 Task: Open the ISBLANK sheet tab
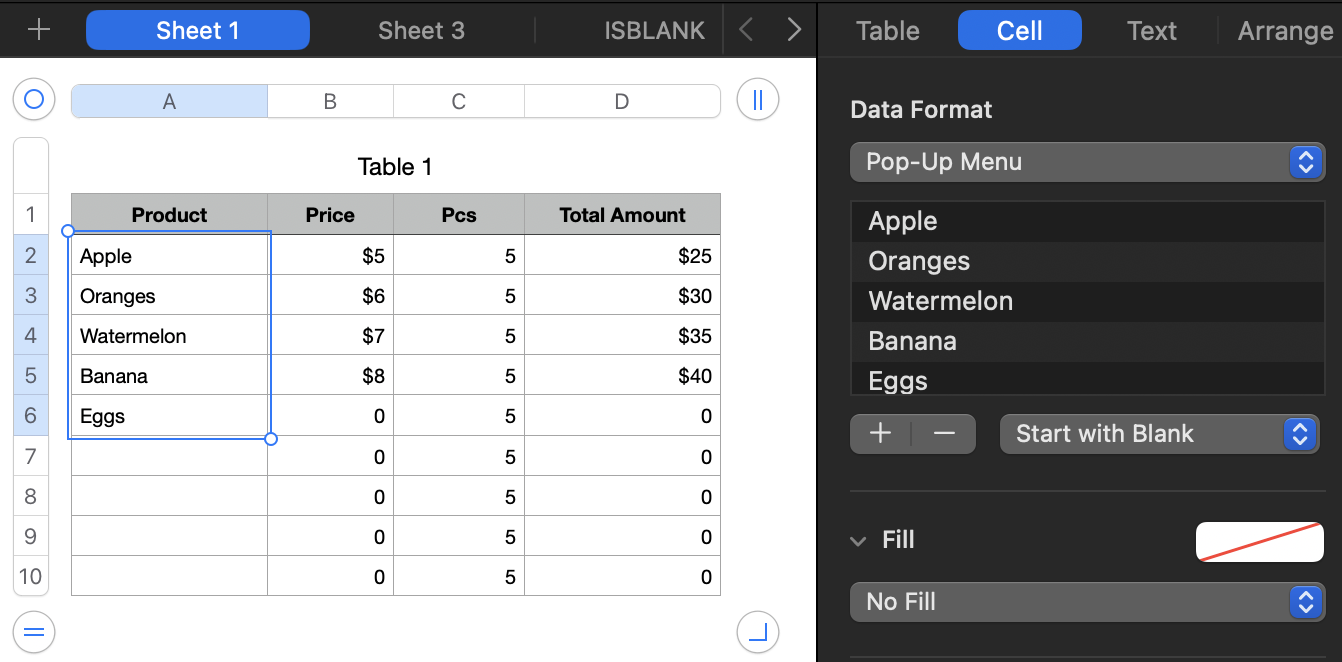tap(654, 30)
